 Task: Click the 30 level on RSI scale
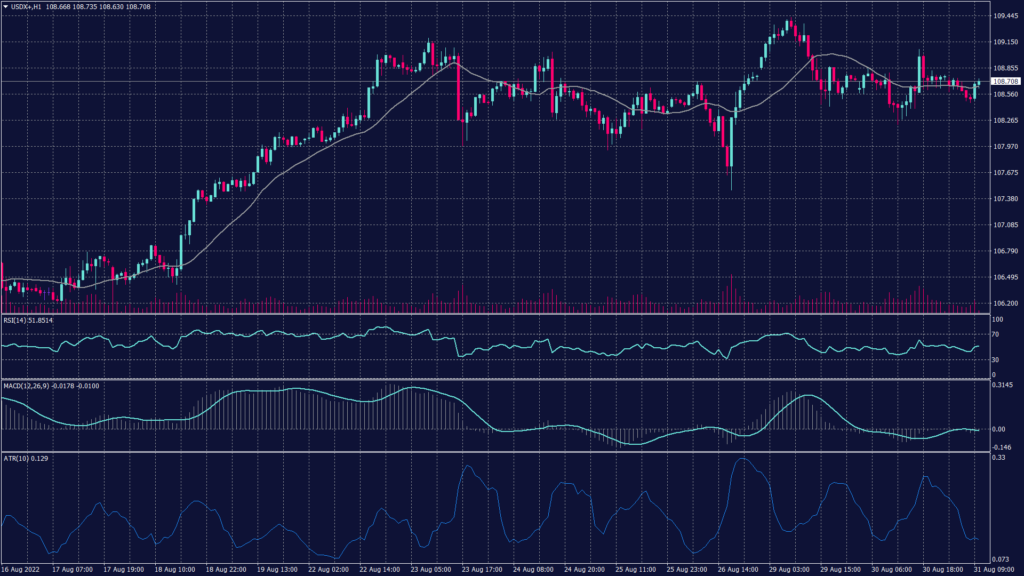(x=997, y=359)
